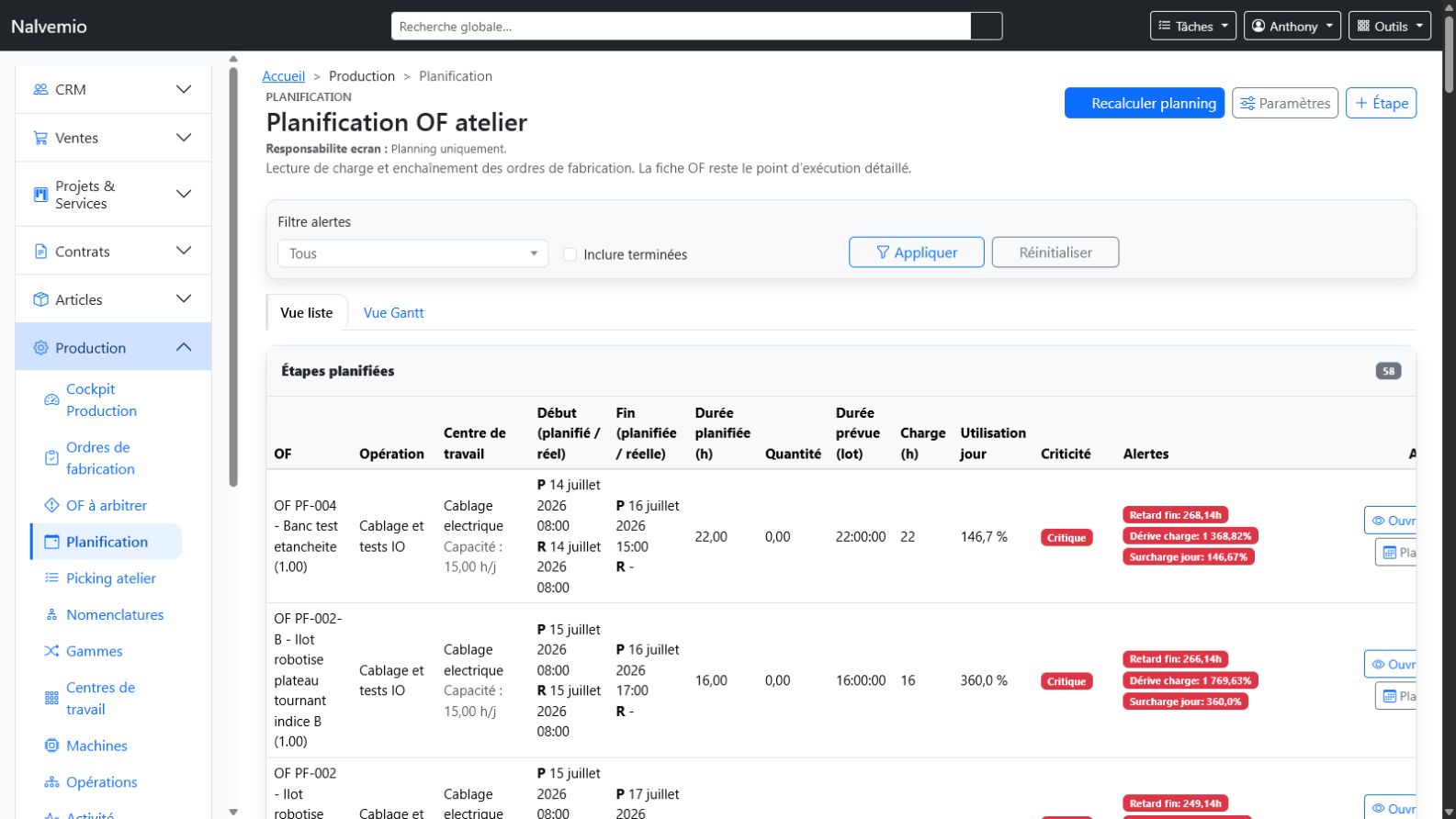Click the Anthony user avatar icon
Screen dimensions: 1456x819
1258,26
